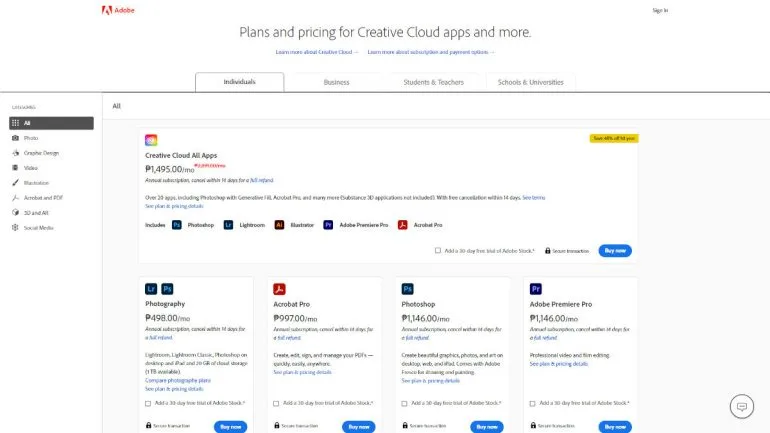This screenshot has width=770, height=433.
Task: Click the grid icon in the All category
Action: [x=16, y=123]
